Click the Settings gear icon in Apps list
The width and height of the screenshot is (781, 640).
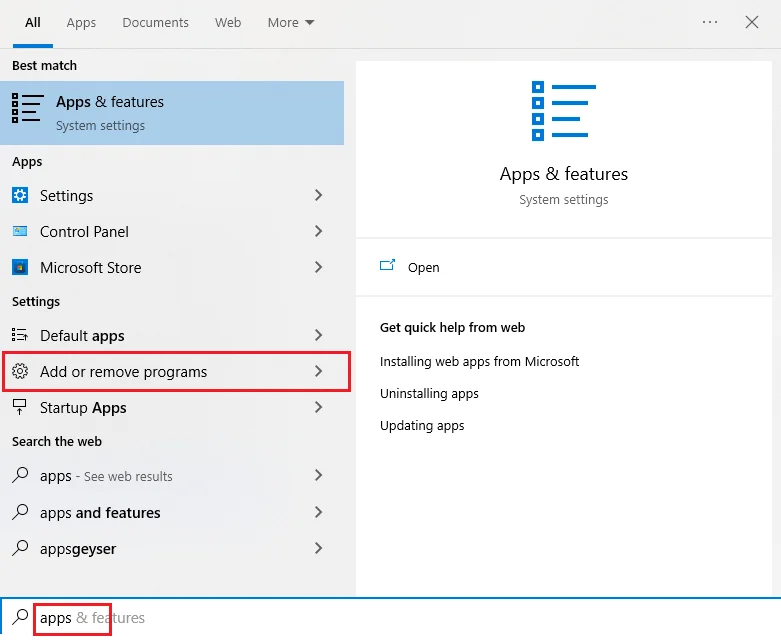coord(20,195)
